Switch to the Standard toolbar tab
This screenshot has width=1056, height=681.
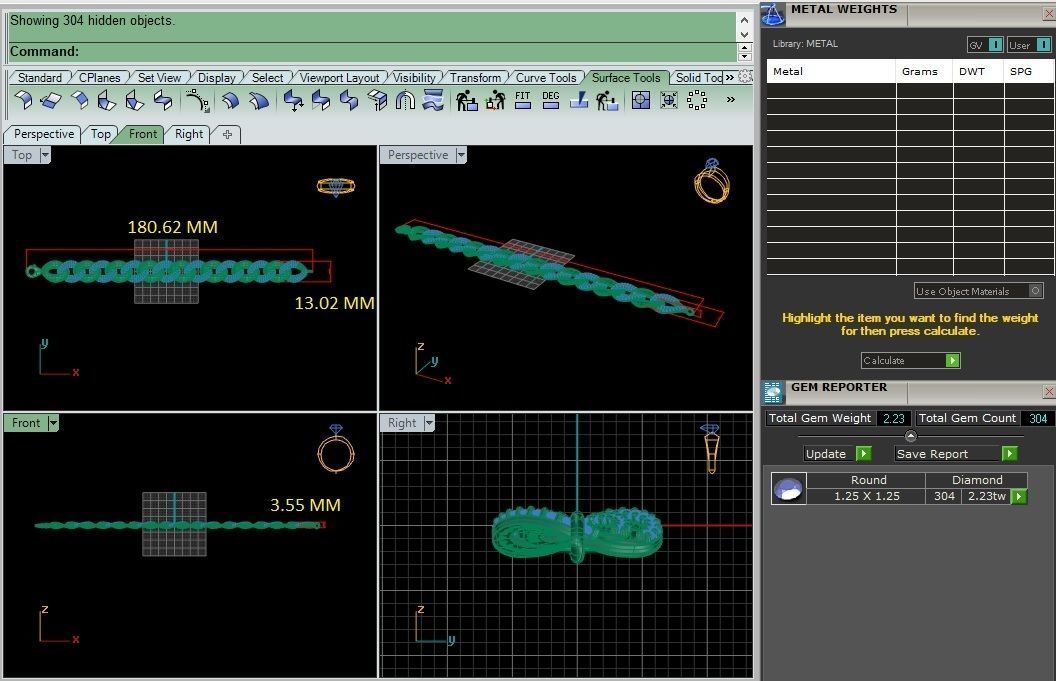point(40,77)
